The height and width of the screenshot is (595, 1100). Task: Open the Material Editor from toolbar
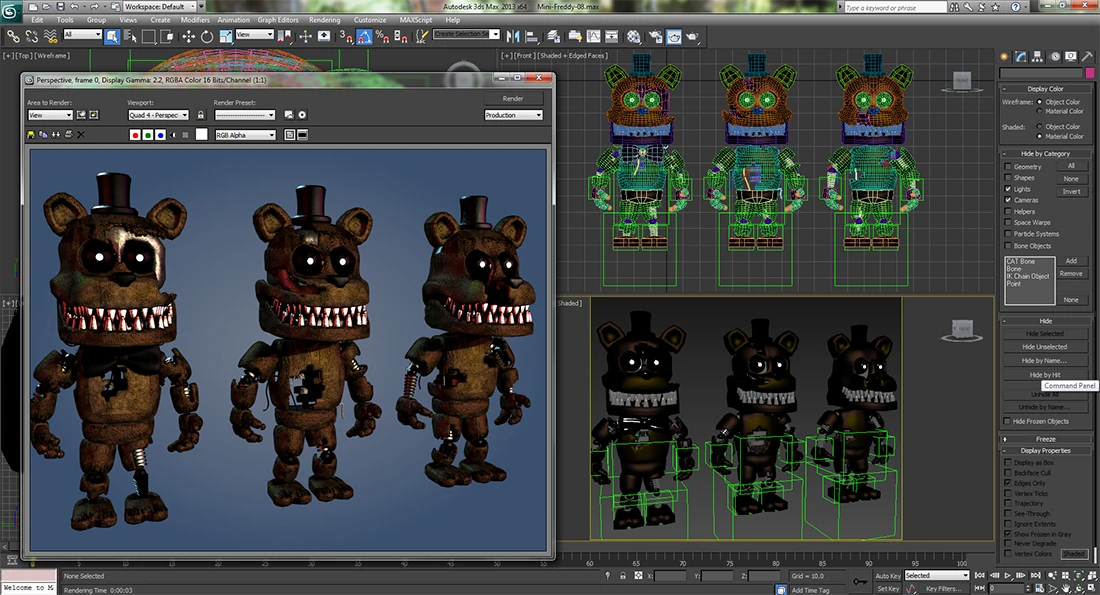tap(633, 36)
